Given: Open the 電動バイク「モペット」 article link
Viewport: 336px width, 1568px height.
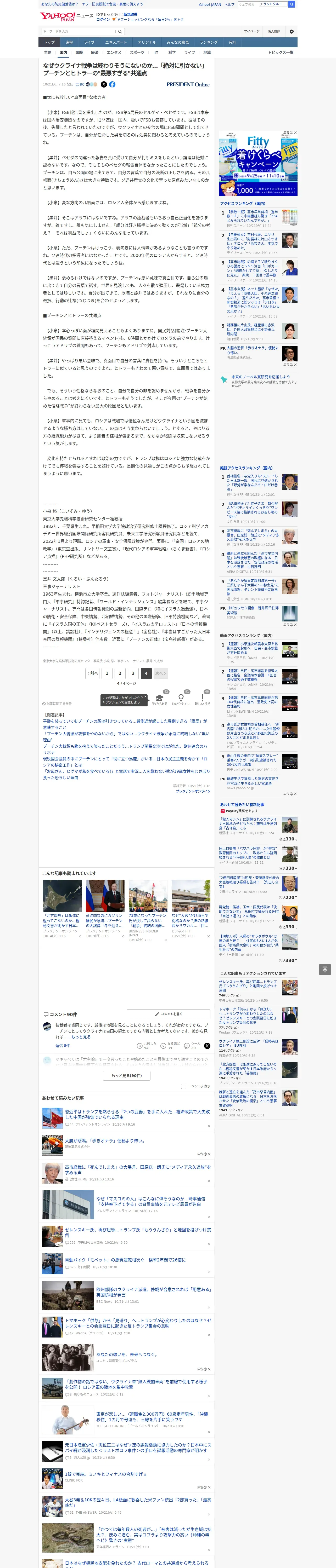Looking at the screenshot, I should click(x=125, y=1260).
